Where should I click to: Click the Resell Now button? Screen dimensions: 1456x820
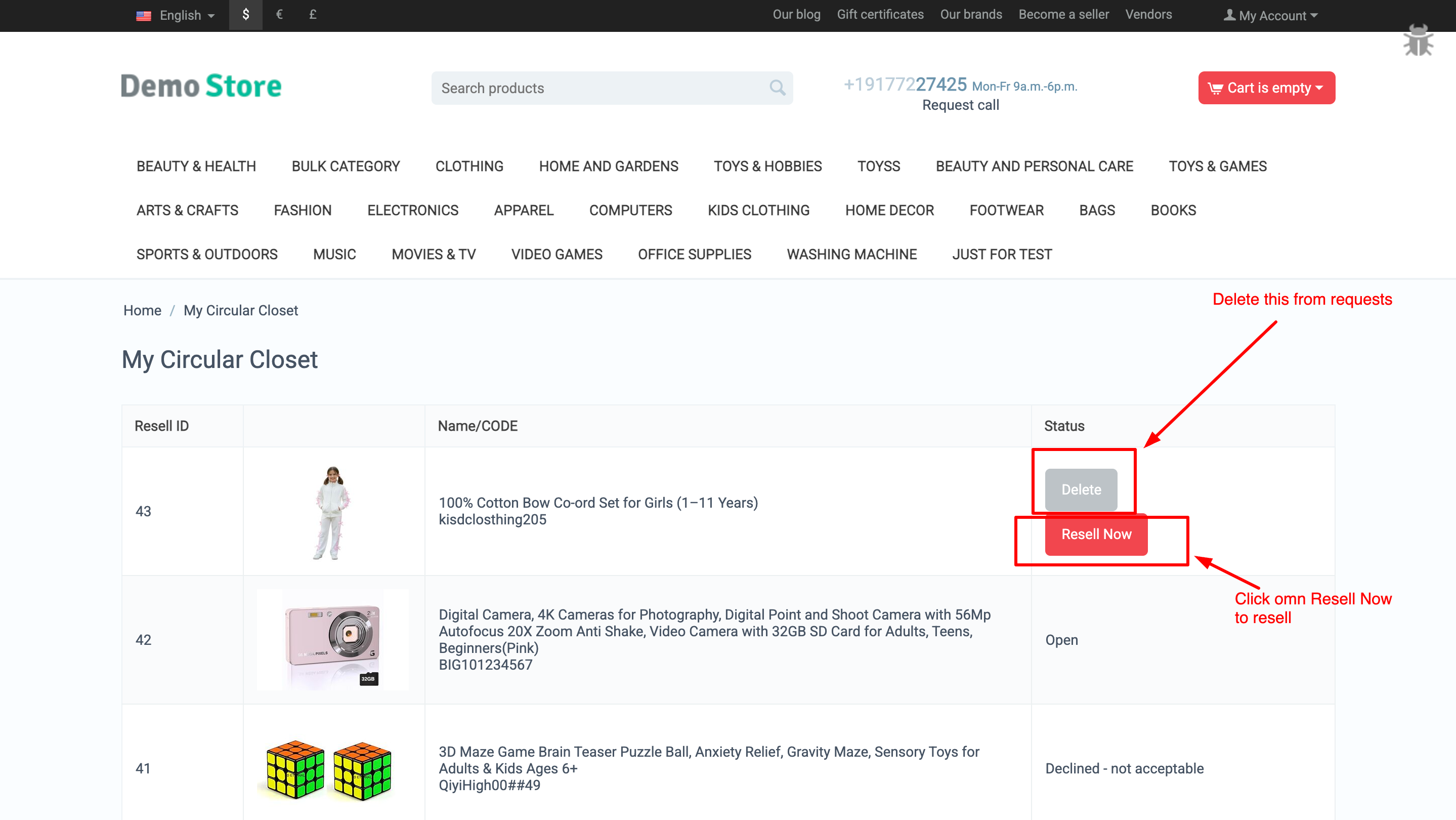coord(1096,534)
